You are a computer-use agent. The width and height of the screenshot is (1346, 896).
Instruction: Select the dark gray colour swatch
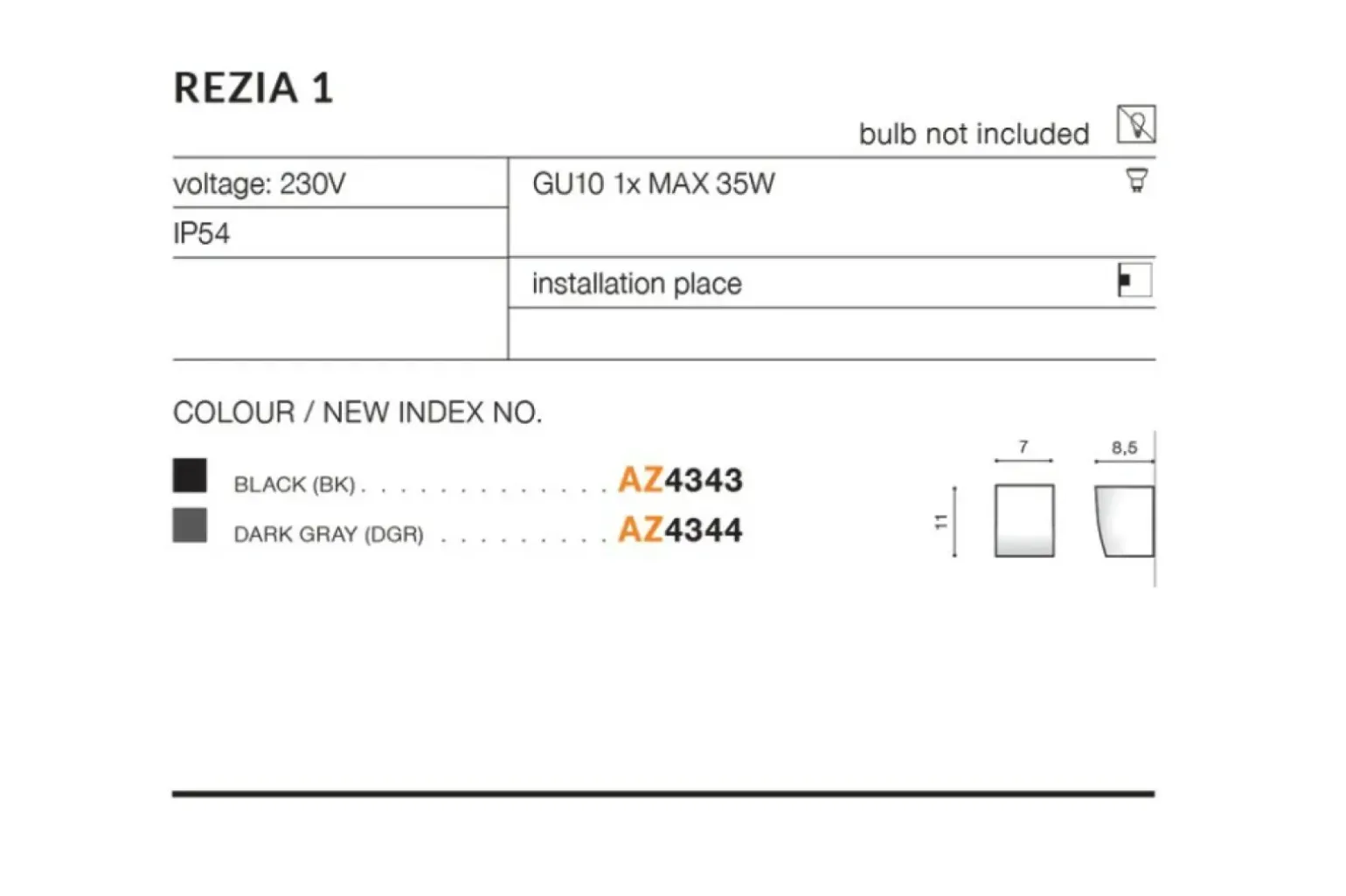[190, 526]
